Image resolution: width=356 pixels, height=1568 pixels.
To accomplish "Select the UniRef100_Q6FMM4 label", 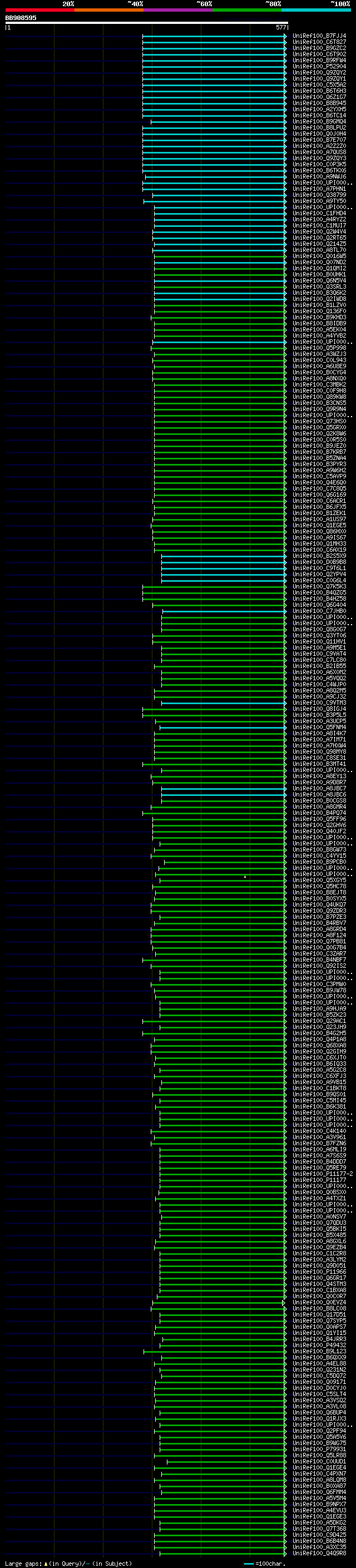I will (x=319, y=1492).
